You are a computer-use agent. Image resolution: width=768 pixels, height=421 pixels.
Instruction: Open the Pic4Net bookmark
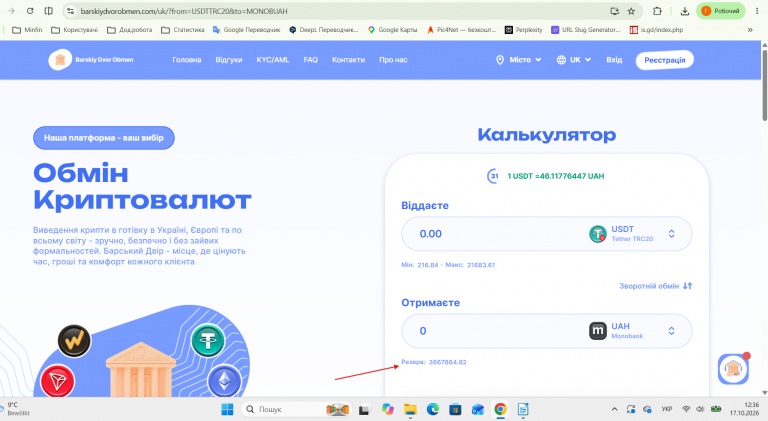pyautogui.click(x=461, y=30)
